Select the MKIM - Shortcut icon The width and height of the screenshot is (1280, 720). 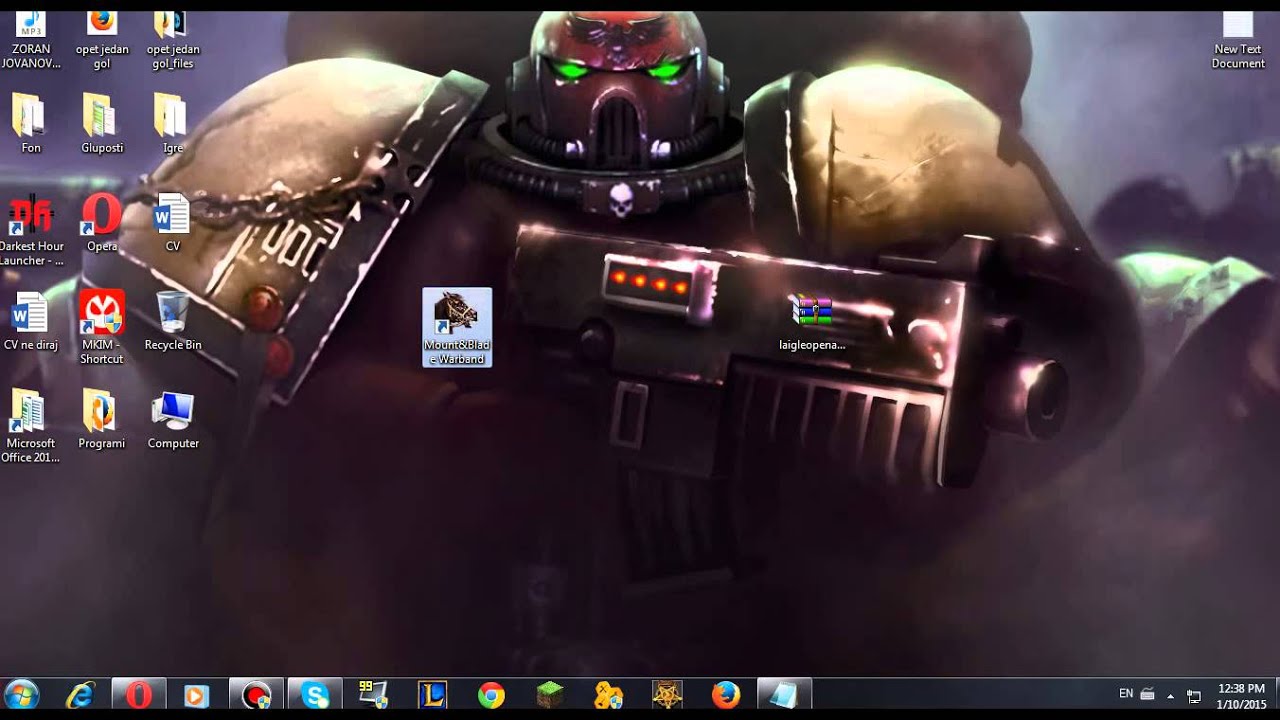[x=102, y=328]
